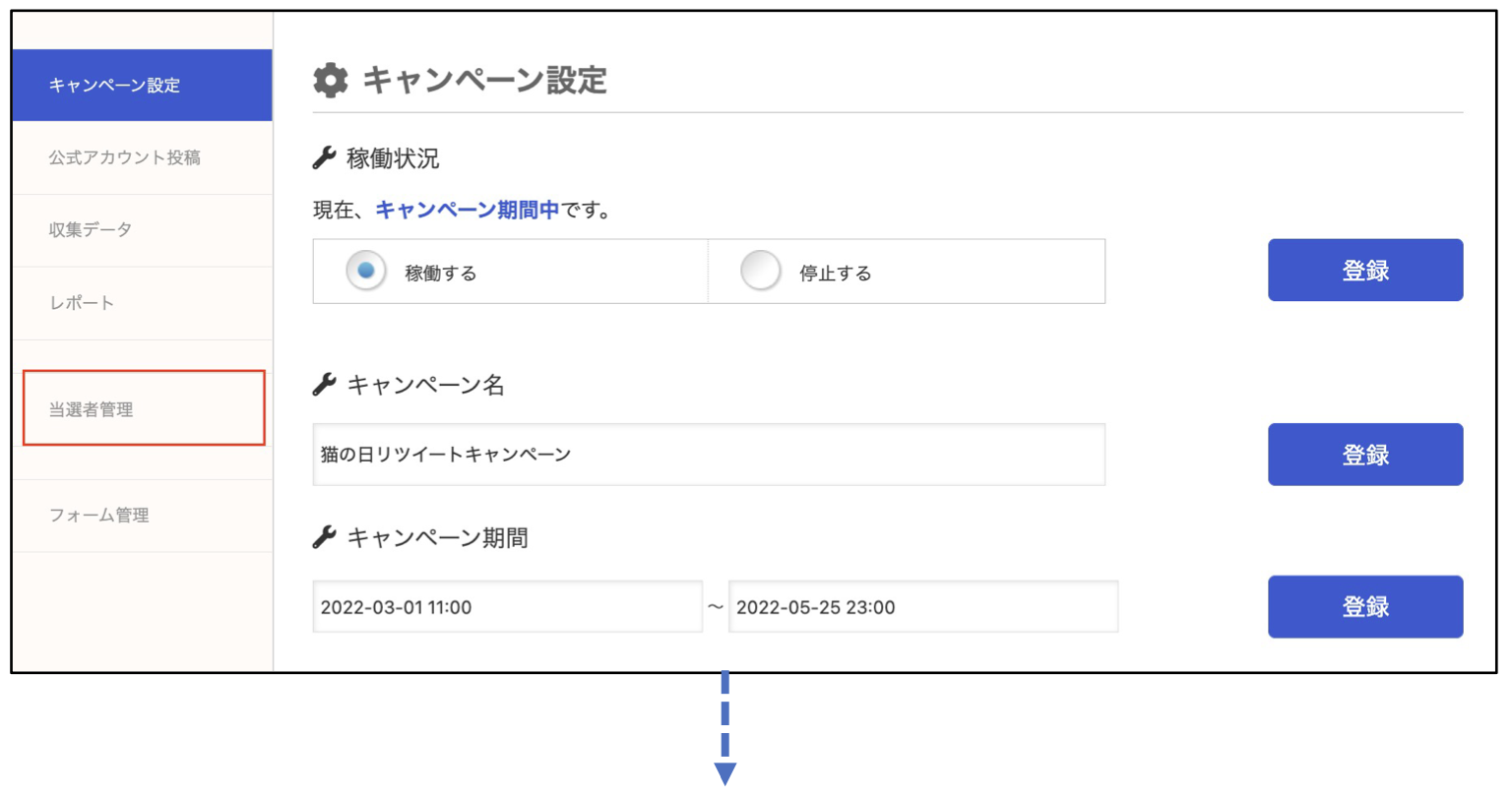Screen dimensions: 1512x797
Task: Open the レポート sidebar item
Action: click(x=142, y=303)
